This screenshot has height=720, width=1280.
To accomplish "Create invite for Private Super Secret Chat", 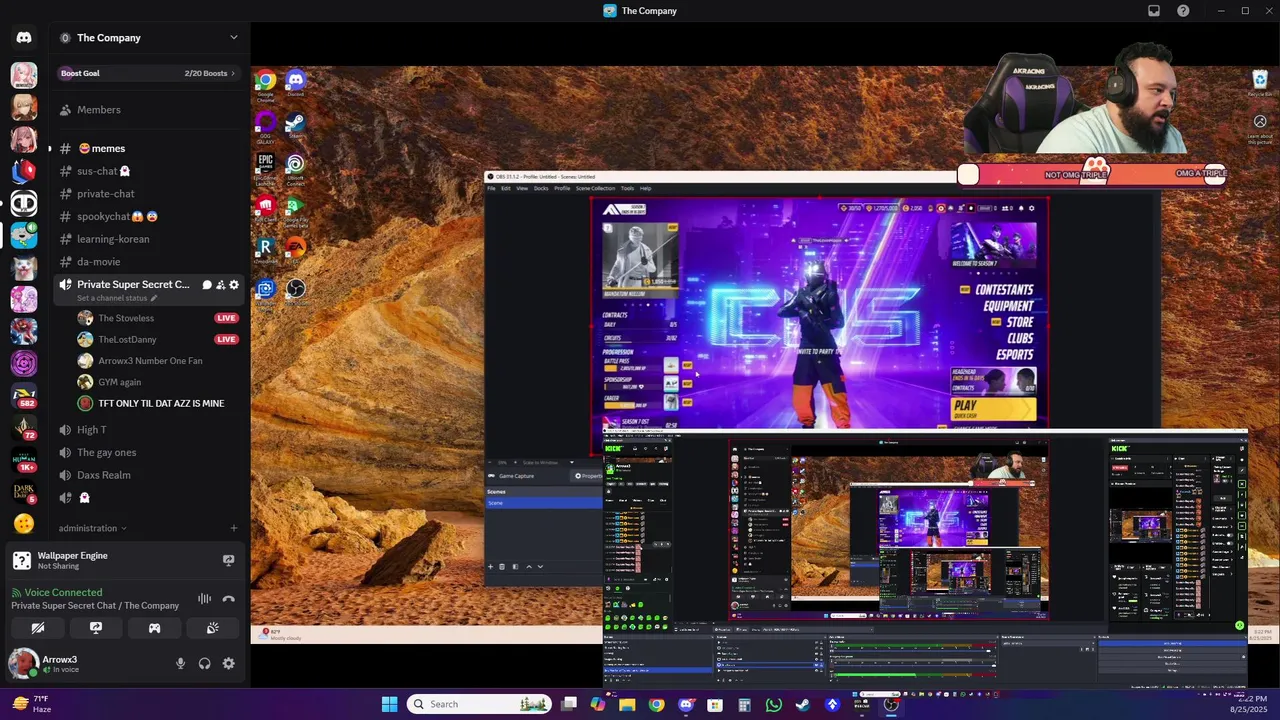I will (x=221, y=285).
